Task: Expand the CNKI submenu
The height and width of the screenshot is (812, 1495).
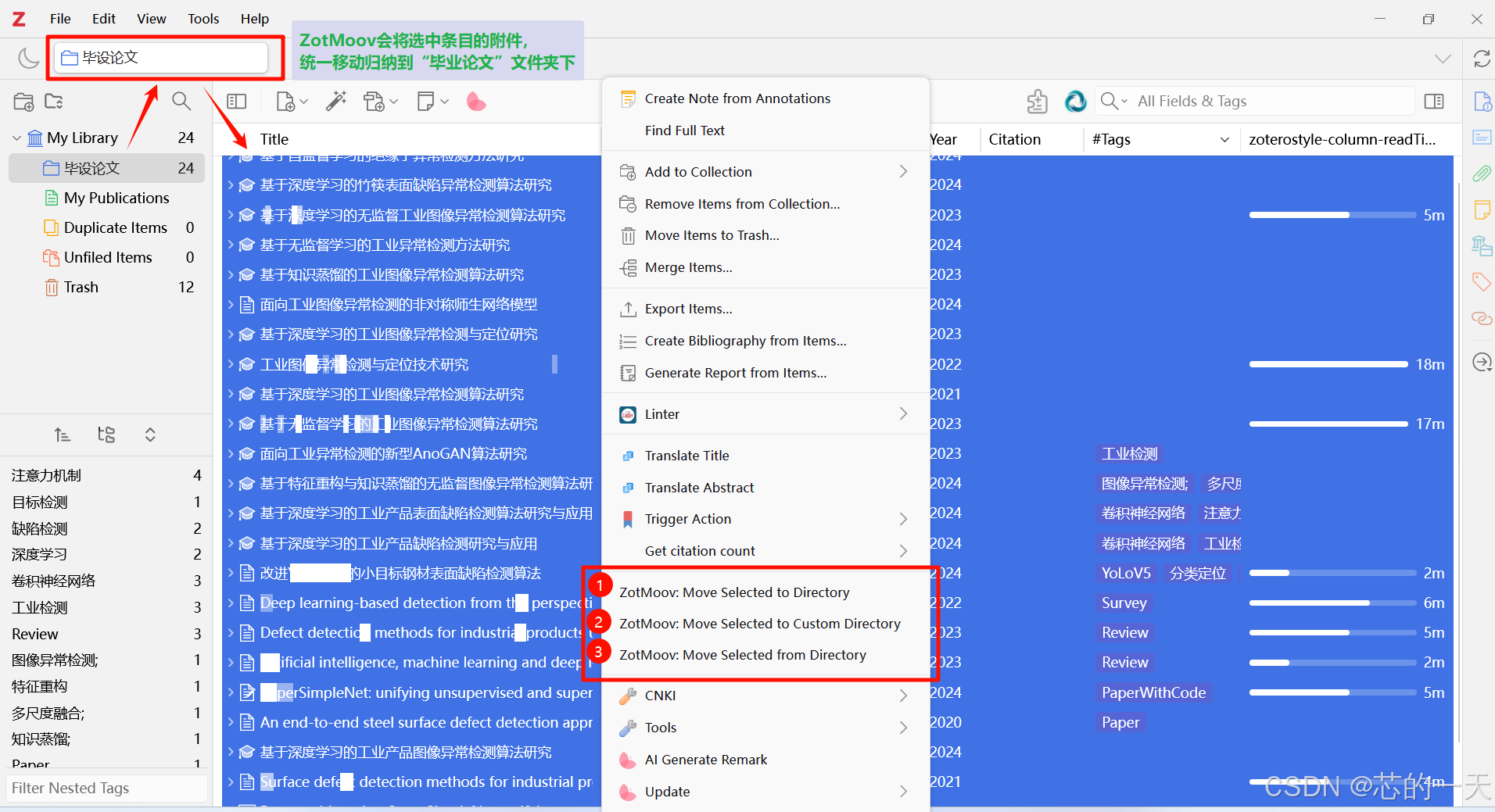Action: click(903, 696)
